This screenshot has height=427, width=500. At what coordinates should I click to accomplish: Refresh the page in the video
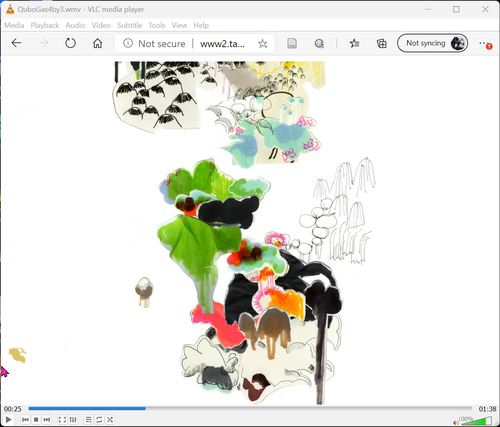pyautogui.click(x=70, y=43)
